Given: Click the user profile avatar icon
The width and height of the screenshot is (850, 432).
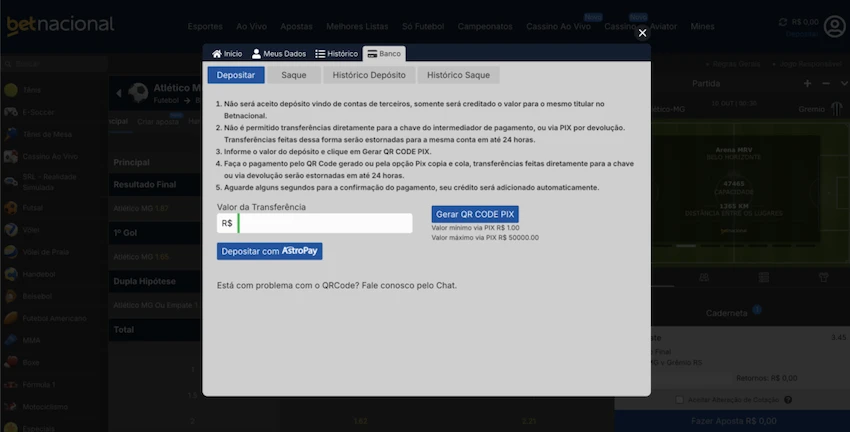Looking at the screenshot, I should [835, 27].
